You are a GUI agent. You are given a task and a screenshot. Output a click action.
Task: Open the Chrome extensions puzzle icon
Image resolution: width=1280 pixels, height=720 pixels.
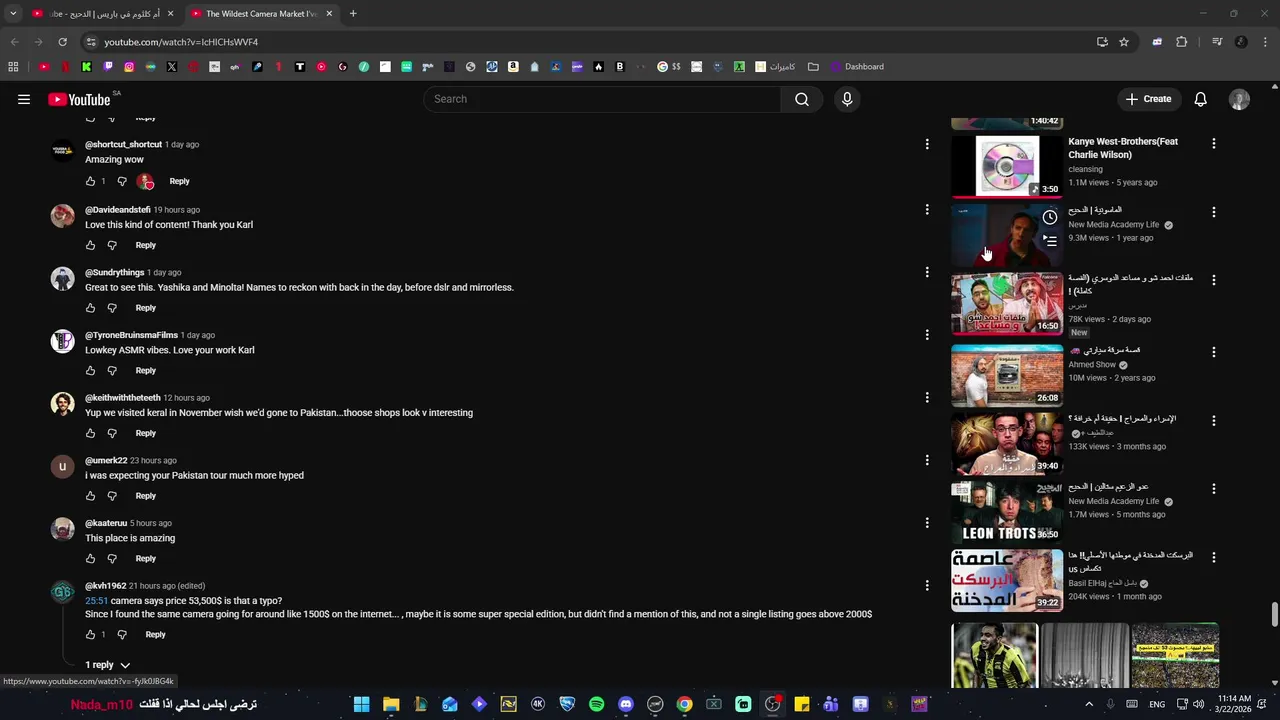coord(1181,42)
